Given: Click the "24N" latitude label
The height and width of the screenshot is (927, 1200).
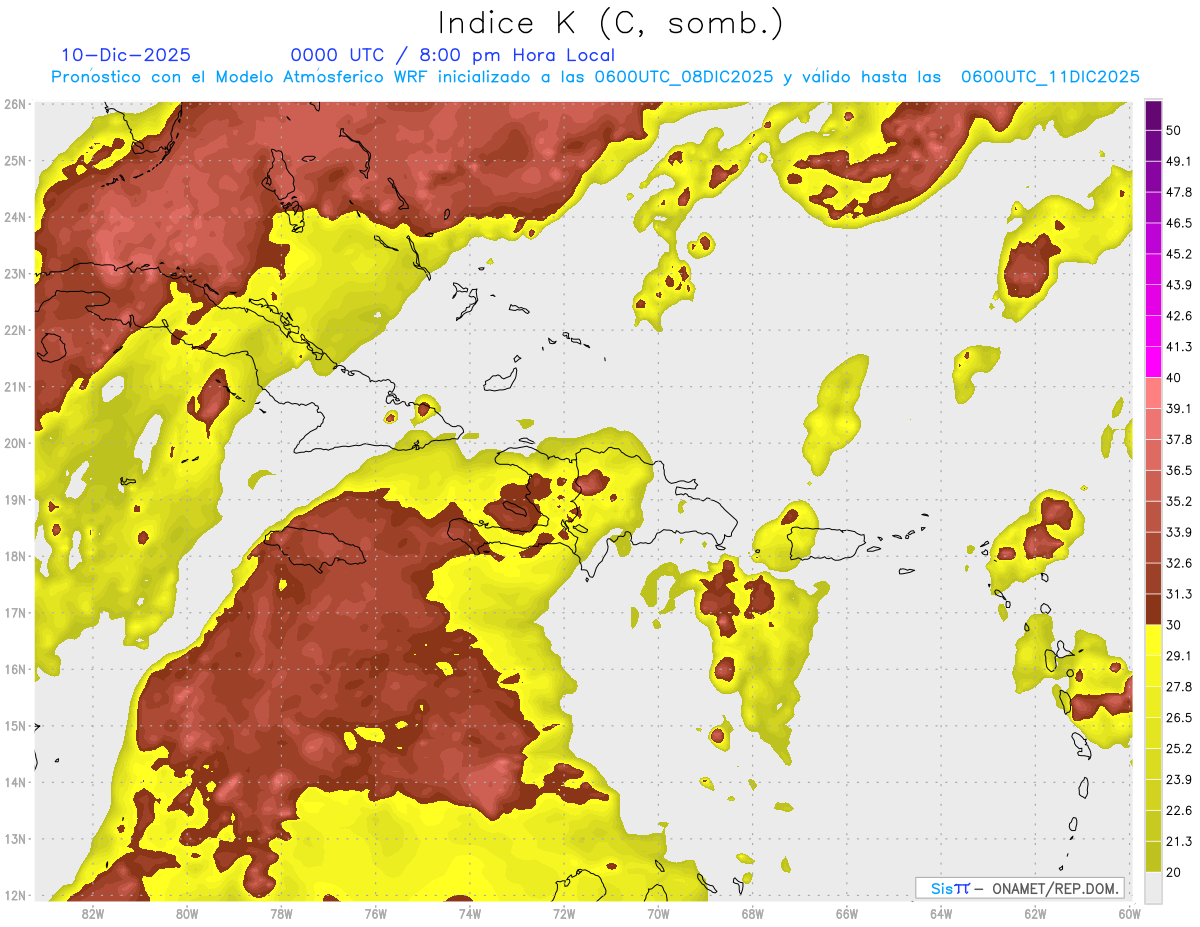Looking at the screenshot, I should click(x=15, y=217).
